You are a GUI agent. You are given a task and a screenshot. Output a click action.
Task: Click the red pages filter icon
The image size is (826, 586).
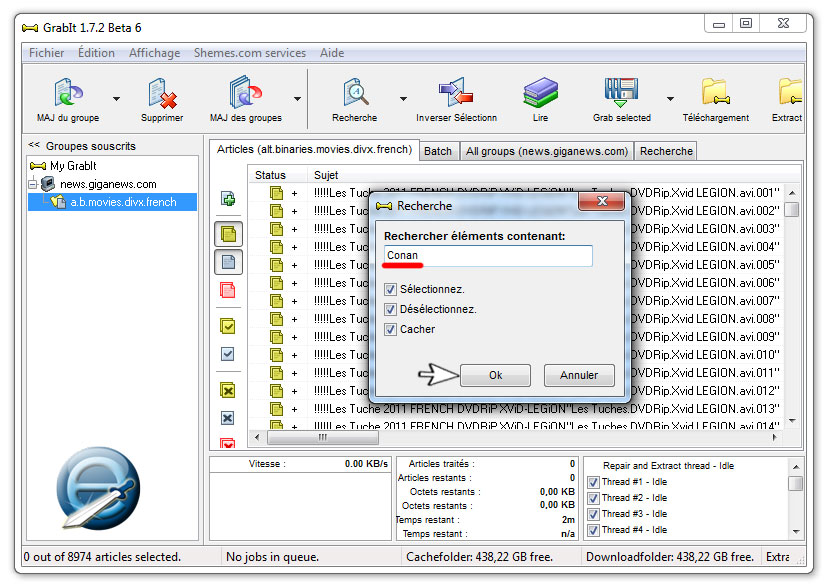point(228,290)
